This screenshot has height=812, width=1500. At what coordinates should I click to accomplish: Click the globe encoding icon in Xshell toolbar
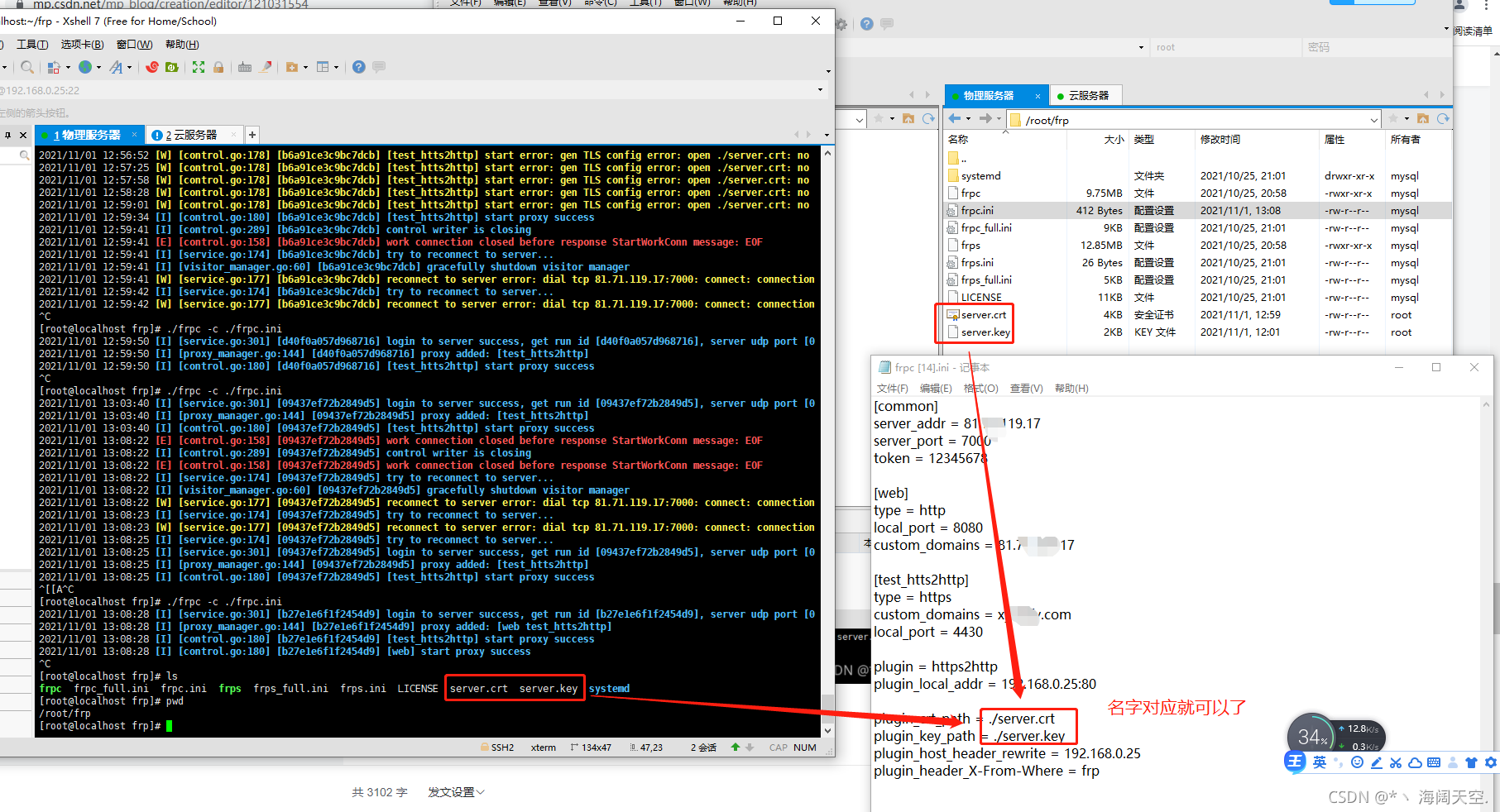[x=84, y=67]
